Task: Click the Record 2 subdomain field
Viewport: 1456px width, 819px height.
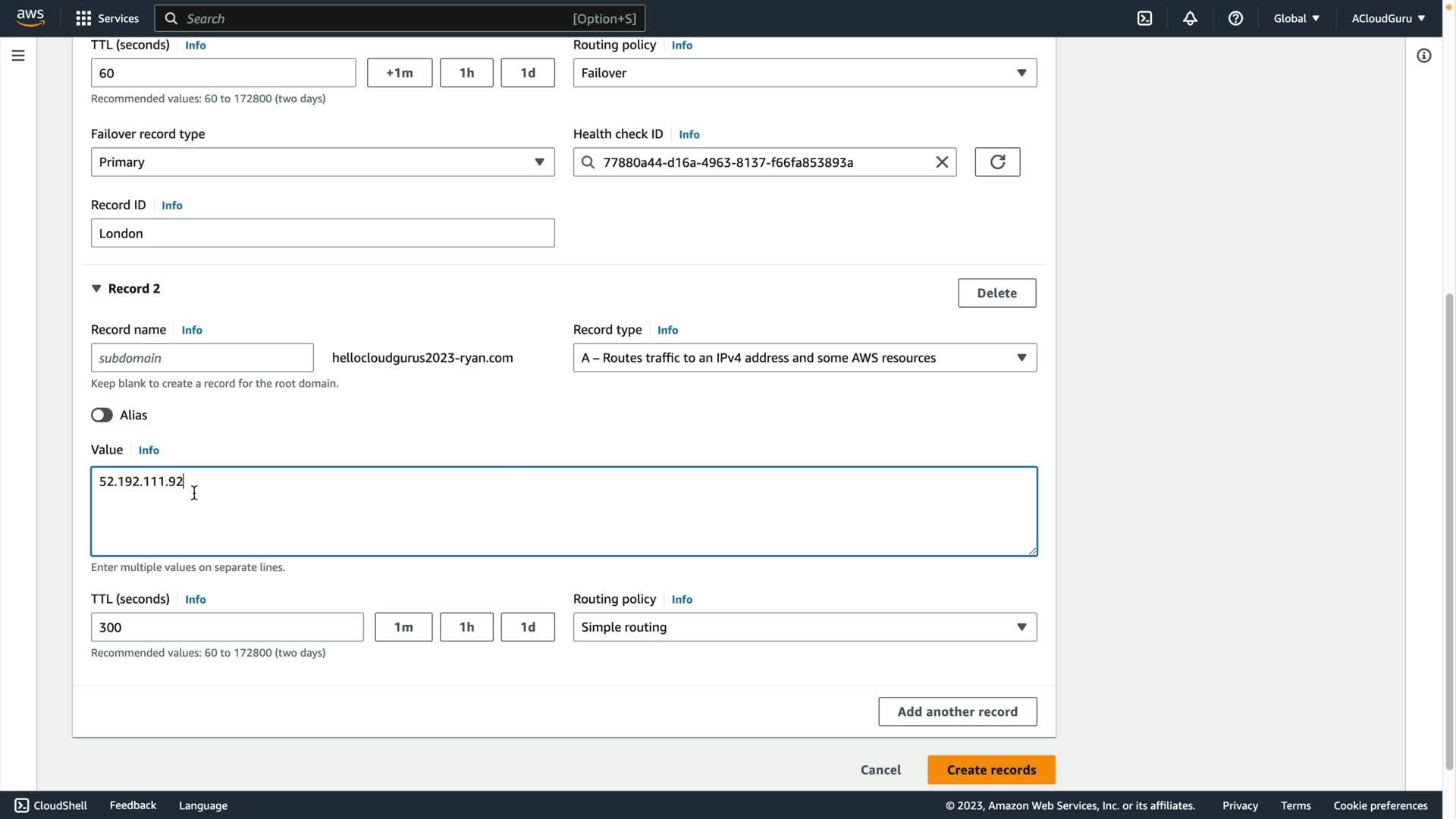Action: (202, 358)
